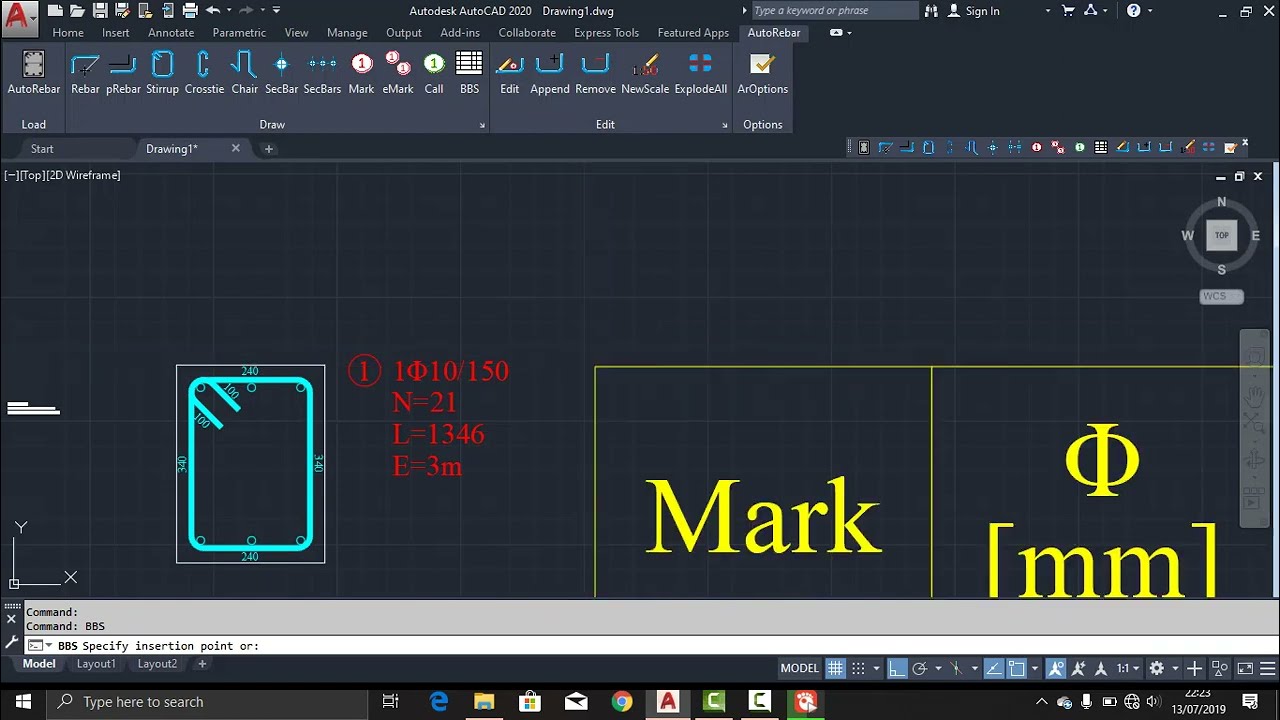Toggle annotation visibility in status bar

tap(1055, 668)
